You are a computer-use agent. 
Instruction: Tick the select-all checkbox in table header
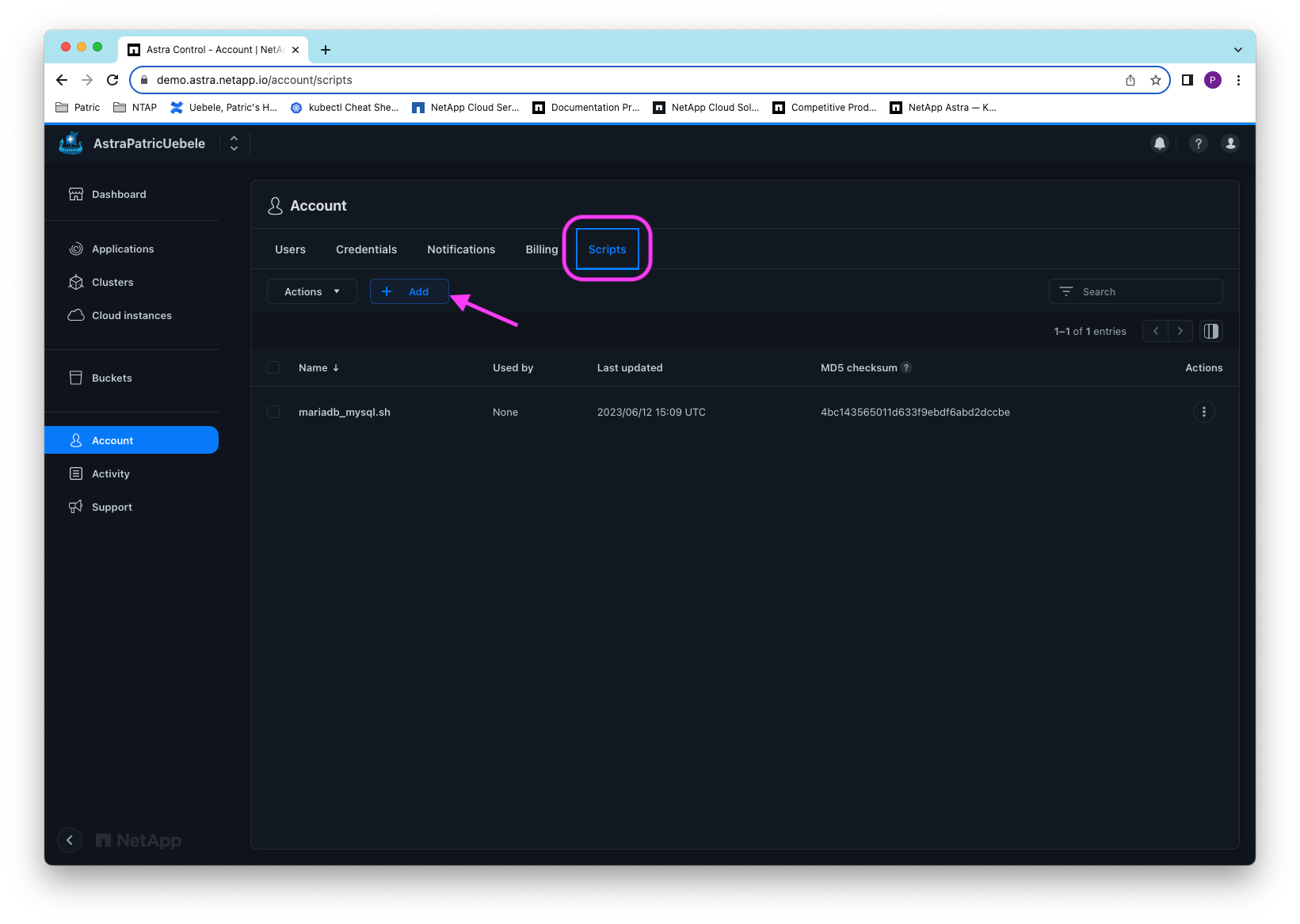coord(273,367)
